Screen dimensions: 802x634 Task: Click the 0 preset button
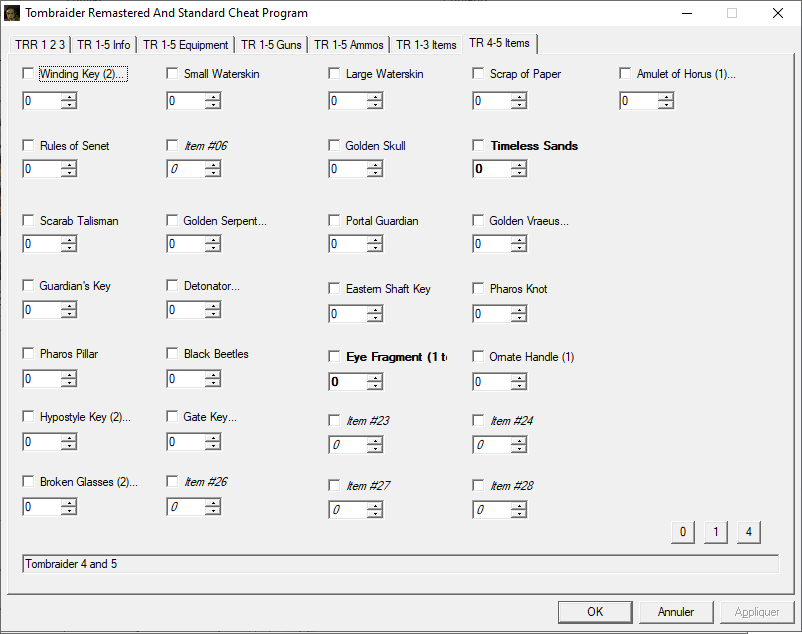pyautogui.click(x=683, y=532)
